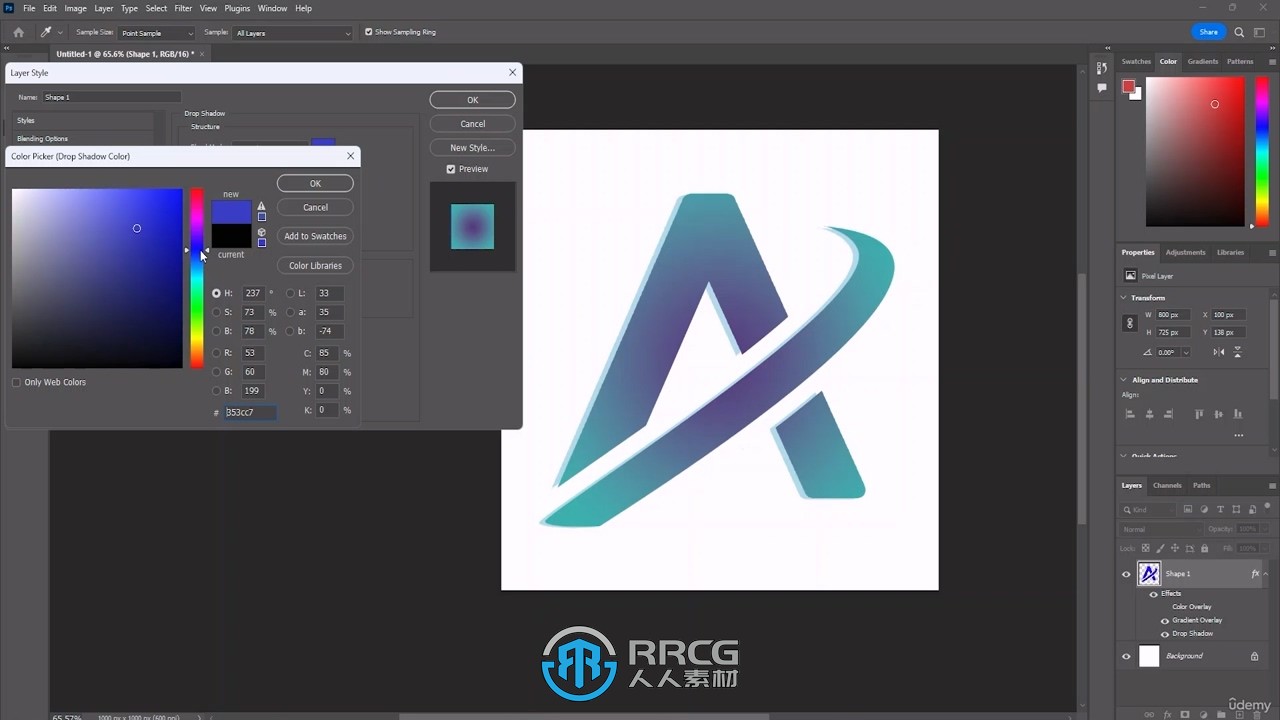Select the R red radio button
The width and height of the screenshot is (1280, 720).
click(216, 353)
